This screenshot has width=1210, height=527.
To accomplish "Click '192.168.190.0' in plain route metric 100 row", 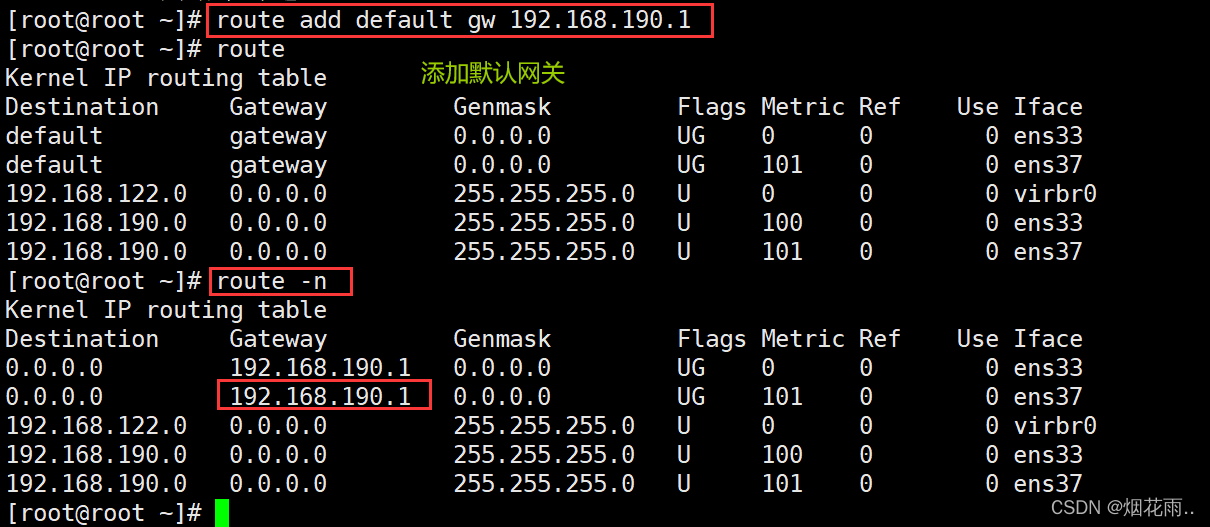I will [96, 223].
